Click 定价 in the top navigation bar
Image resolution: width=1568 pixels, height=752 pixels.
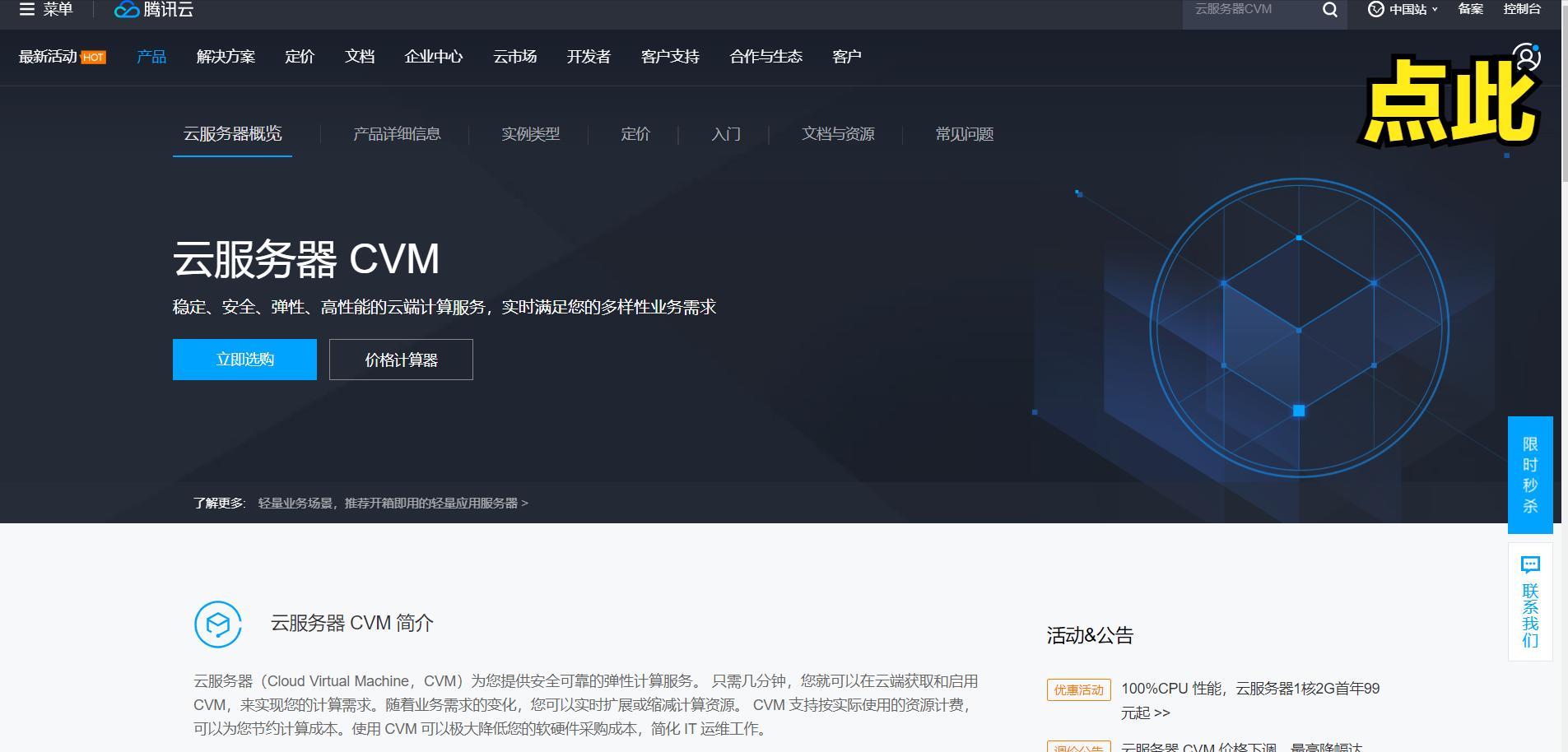click(300, 57)
